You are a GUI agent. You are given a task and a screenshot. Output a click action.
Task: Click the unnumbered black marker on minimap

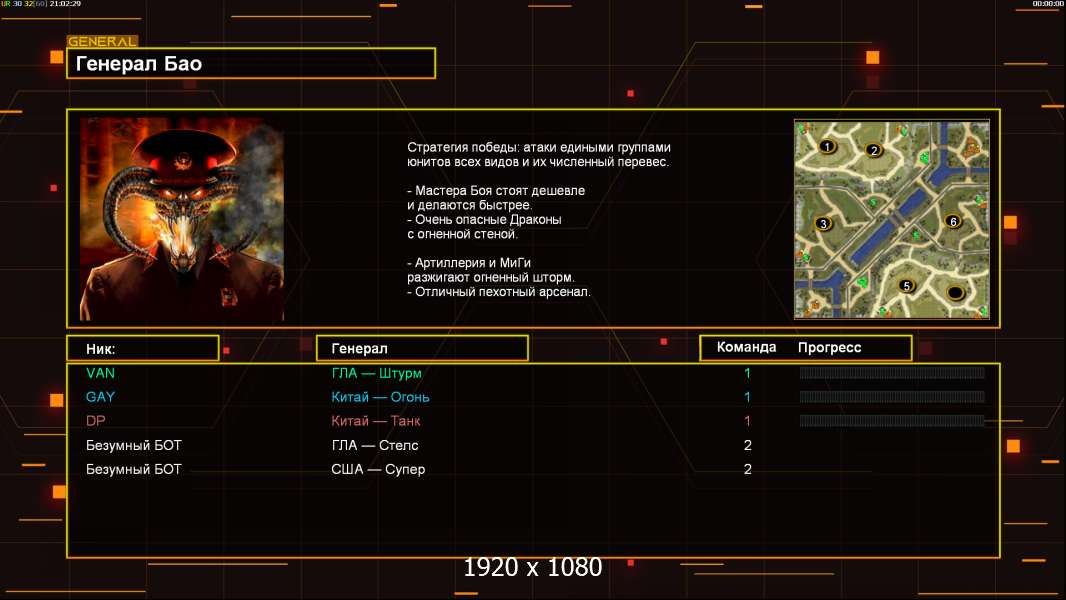click(955, 293)
